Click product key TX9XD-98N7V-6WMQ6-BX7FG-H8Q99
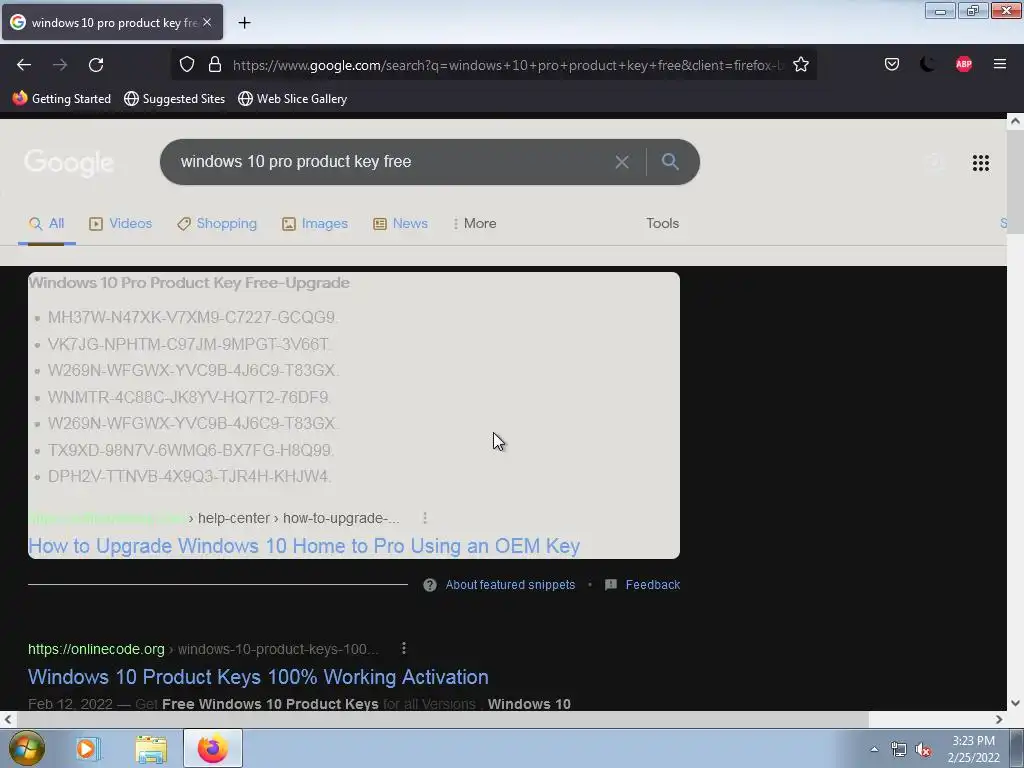Image resolution: width=1024 pixels, height=768 pixels. pos(190,451)
